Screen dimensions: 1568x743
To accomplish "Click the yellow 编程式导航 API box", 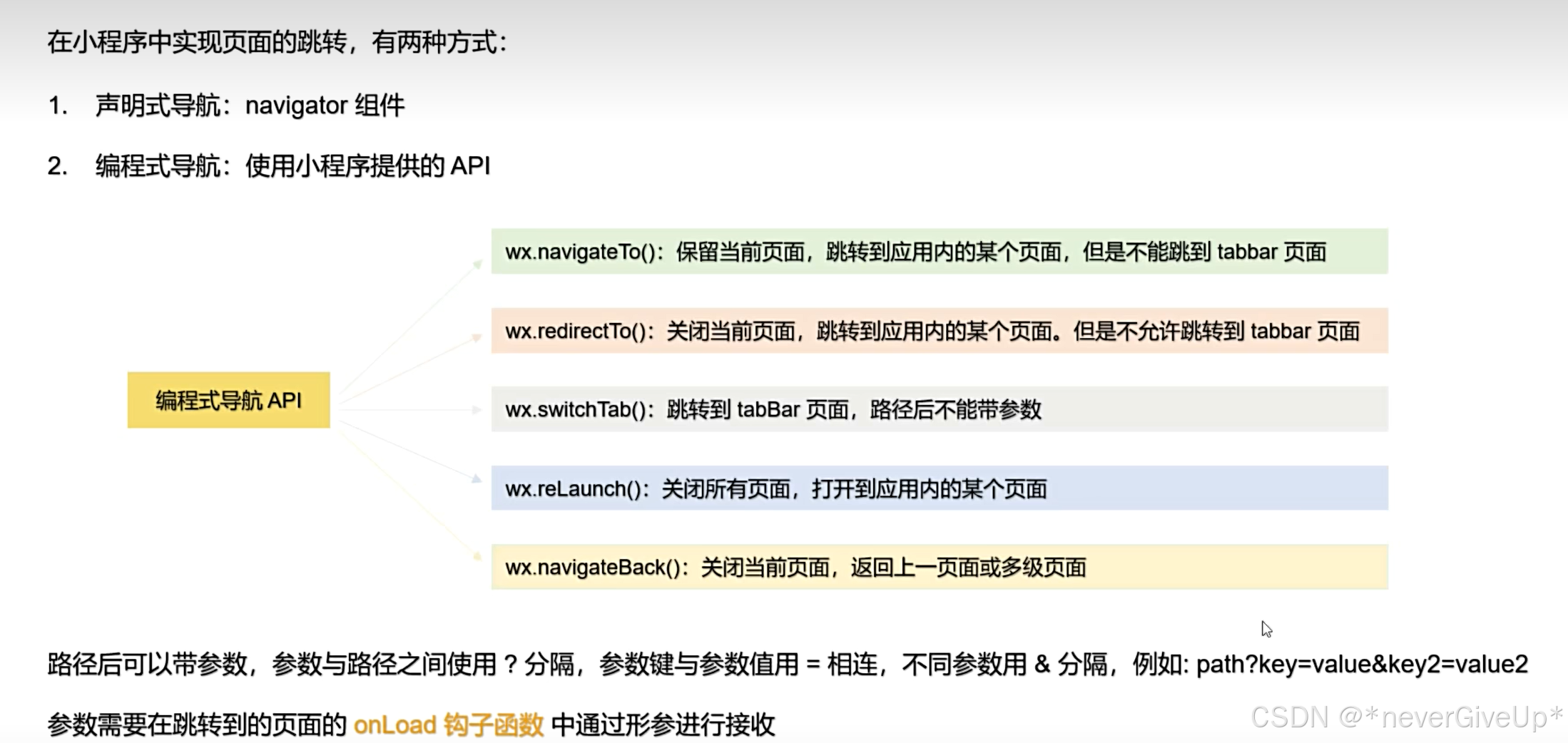I will [x=228, y=400].
